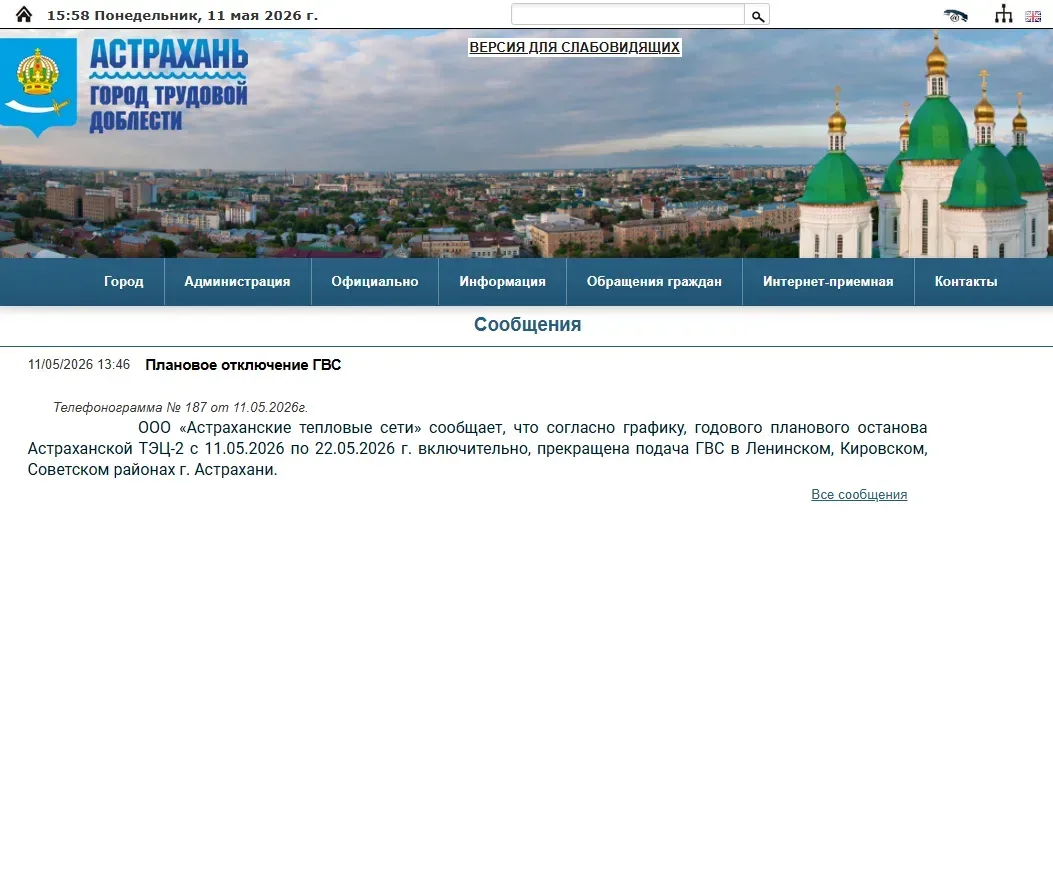Go to the home page icon
The height and width of the screenshot is (886, 1053).
(x=24, y=14)
